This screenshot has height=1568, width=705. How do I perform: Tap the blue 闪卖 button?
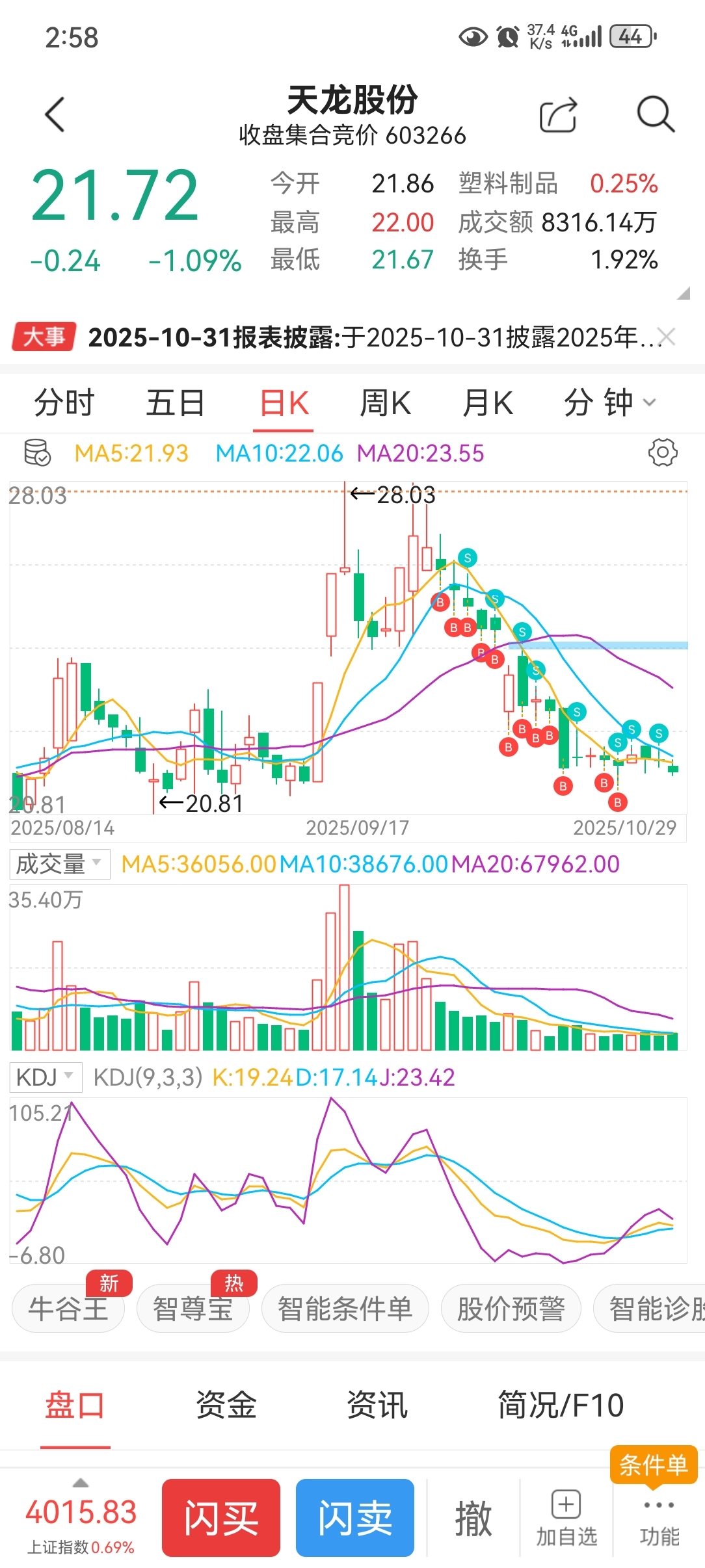[355, 1518]
